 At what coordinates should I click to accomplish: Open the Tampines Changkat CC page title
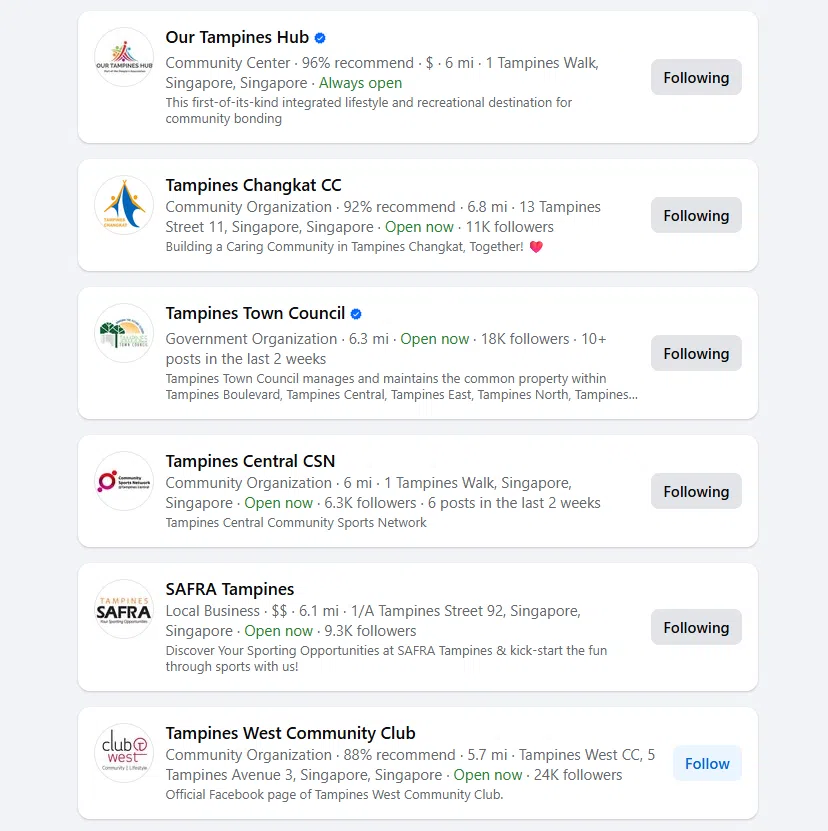pos(253,185)
